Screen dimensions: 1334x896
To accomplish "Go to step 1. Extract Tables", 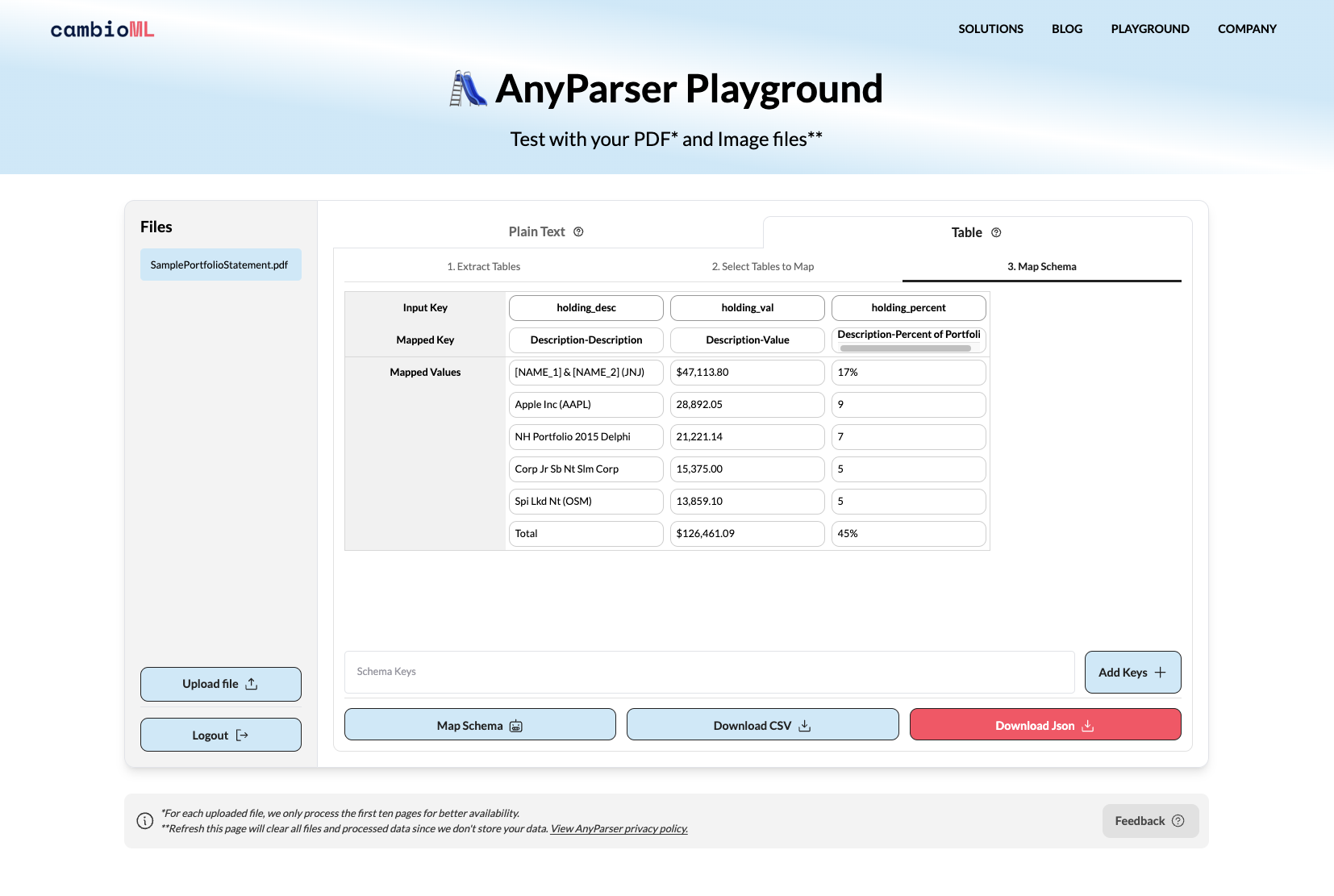I will [x=484, y=267].
